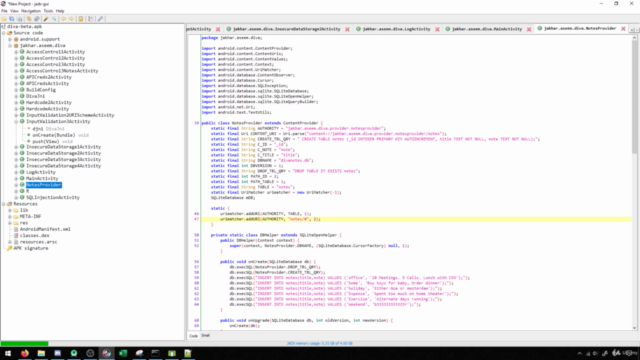640x360 pixels.
Task: Open Windows Start menu
Action: click(x=8, y=353)
